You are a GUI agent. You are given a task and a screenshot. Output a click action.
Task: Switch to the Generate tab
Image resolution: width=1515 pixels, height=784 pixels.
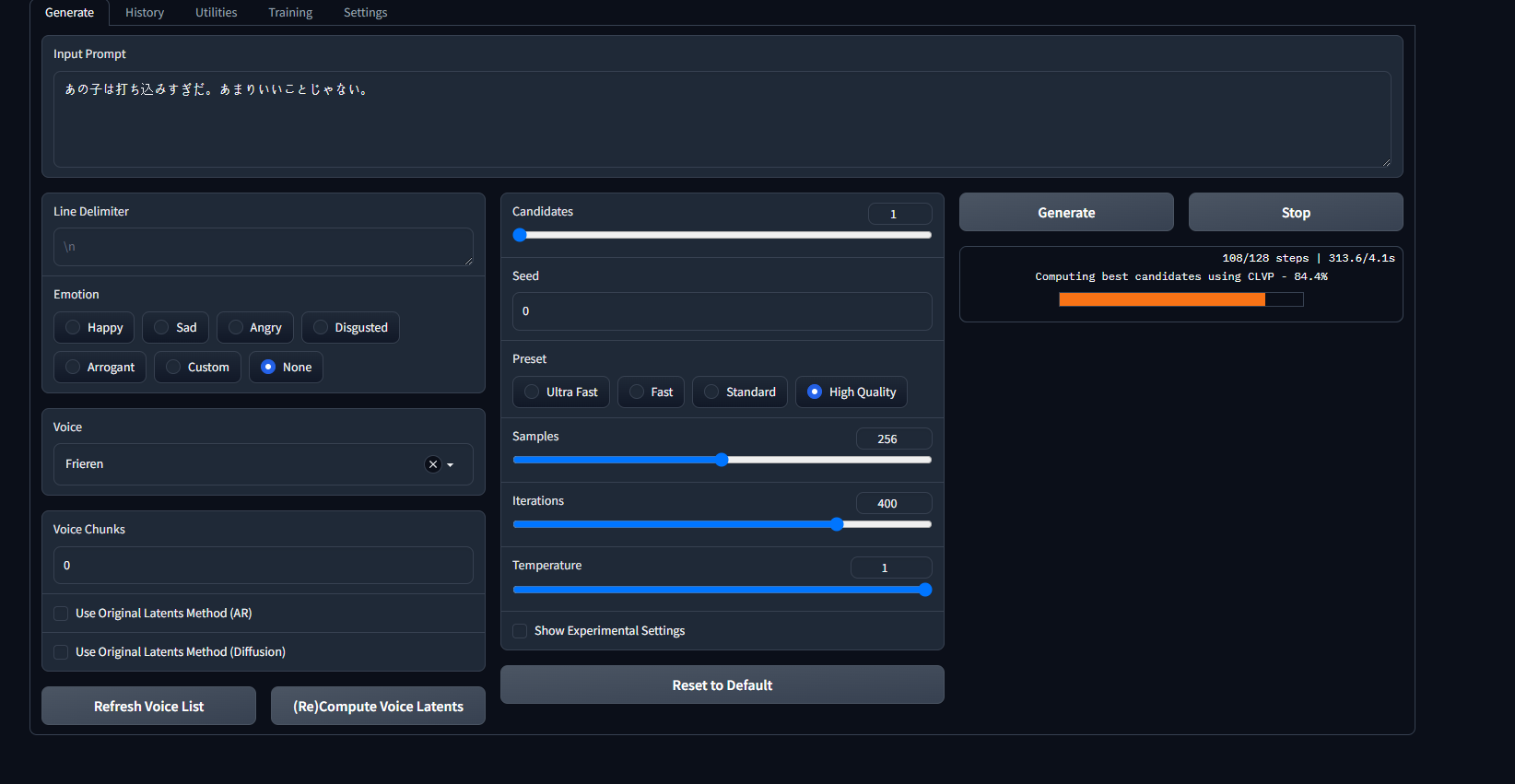click(70, 13)
